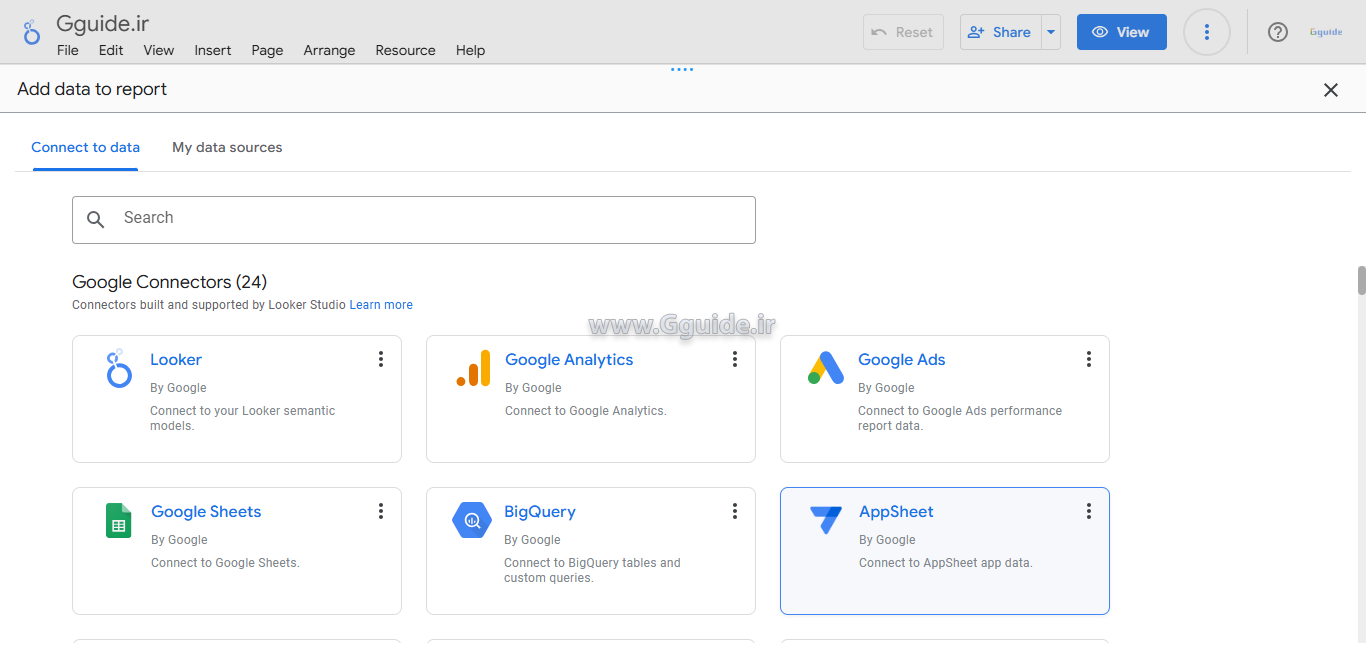1366x651 pixels.
Task: Select the Google Analytics bar chart icon
Action: pos(474,368)
